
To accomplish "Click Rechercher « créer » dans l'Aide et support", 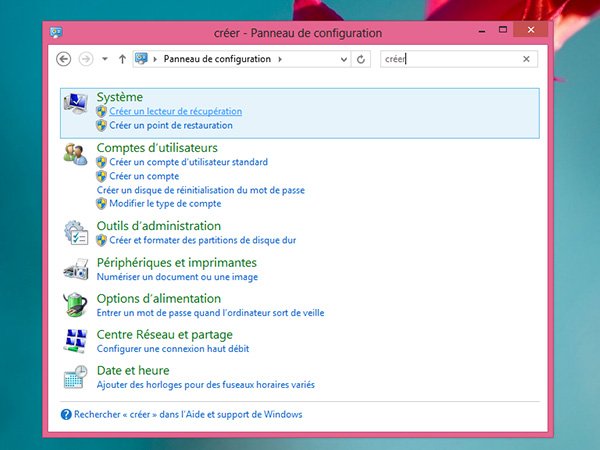I will click(188, 414).
